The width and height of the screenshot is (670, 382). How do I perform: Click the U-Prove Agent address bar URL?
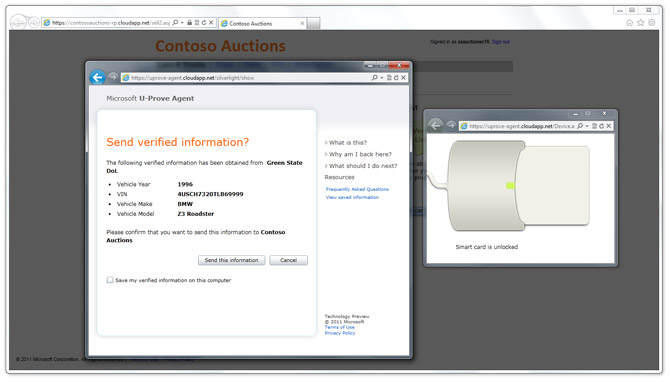192,78
